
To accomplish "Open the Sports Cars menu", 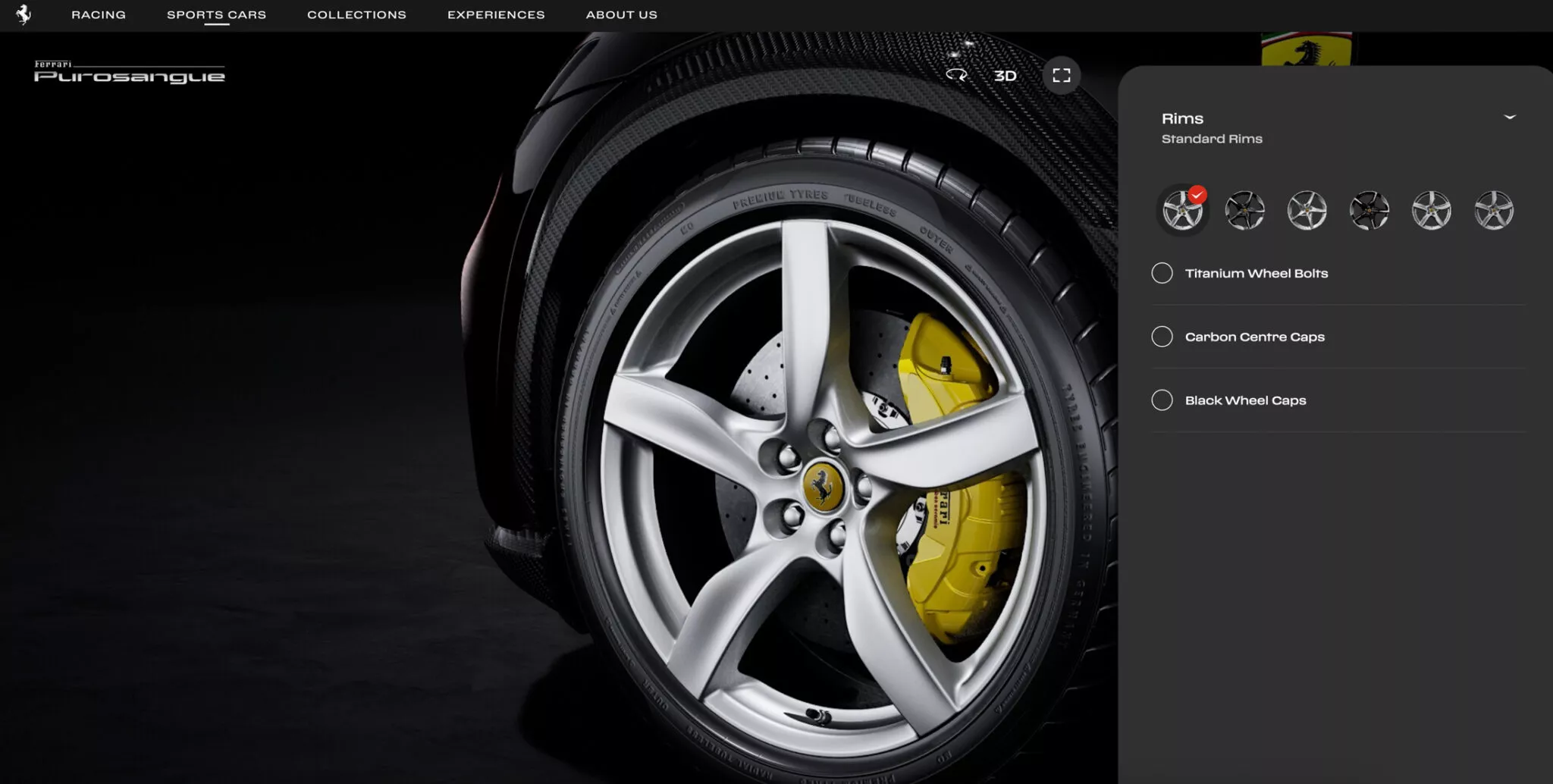I will coord(216,14).
